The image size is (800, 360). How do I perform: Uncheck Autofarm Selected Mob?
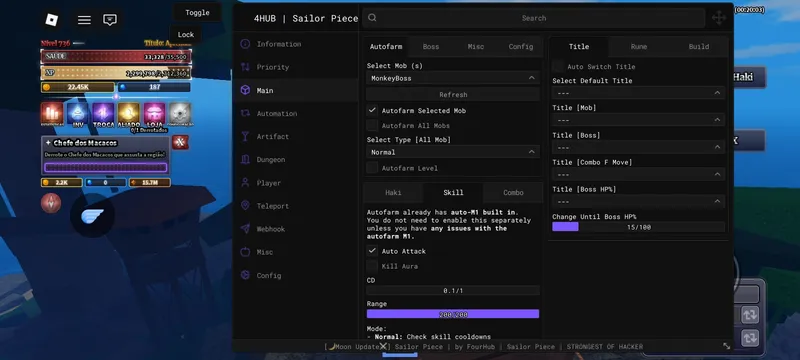point(372,110)
